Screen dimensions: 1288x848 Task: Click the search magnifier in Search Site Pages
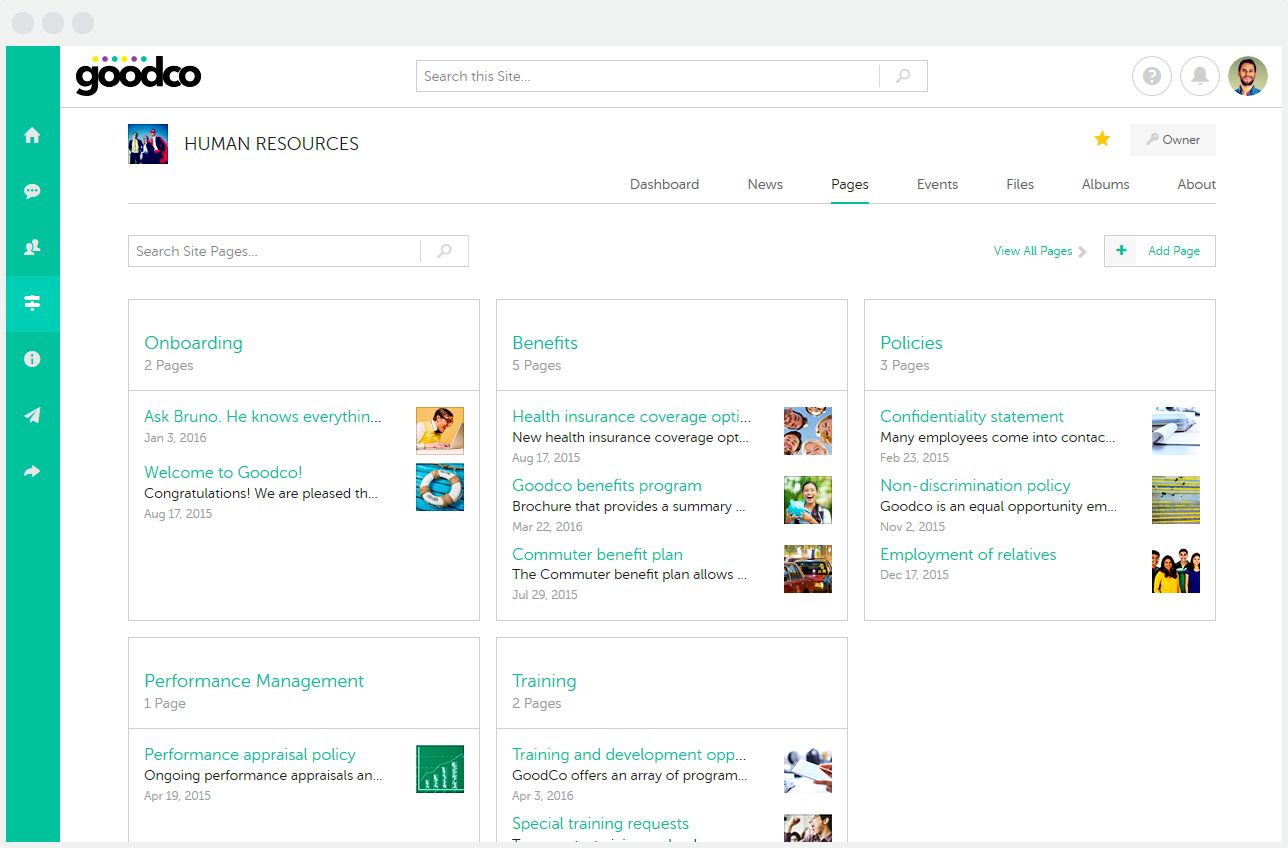444,250
